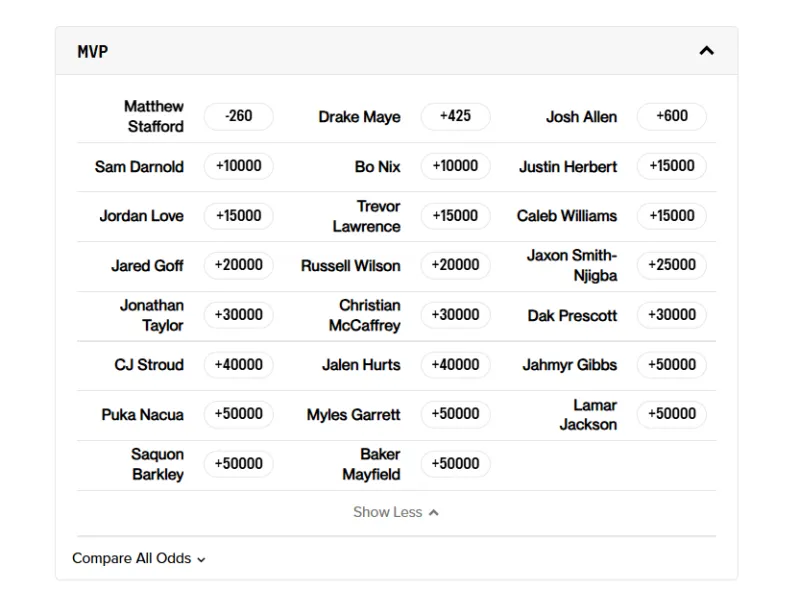
Task: Choose Trevor Lawrence's +15000 odds
Action: [x=455, y=216]
